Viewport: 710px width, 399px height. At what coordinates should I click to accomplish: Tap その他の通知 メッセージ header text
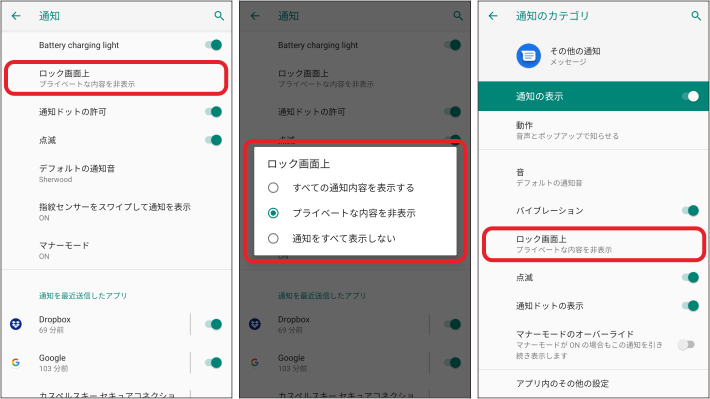tap(575, 56)
